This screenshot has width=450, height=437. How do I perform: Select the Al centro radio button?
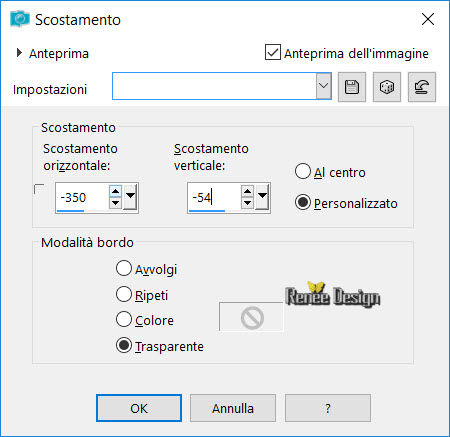[303, 171]
